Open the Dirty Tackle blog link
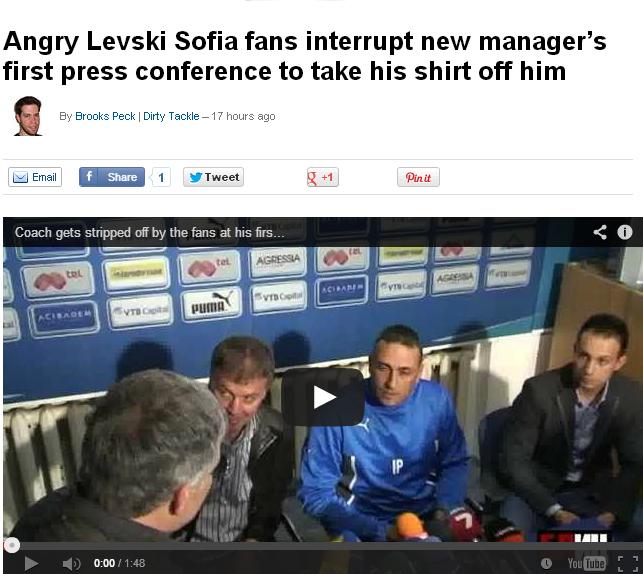The image size is (643, 574). (171, 116)
